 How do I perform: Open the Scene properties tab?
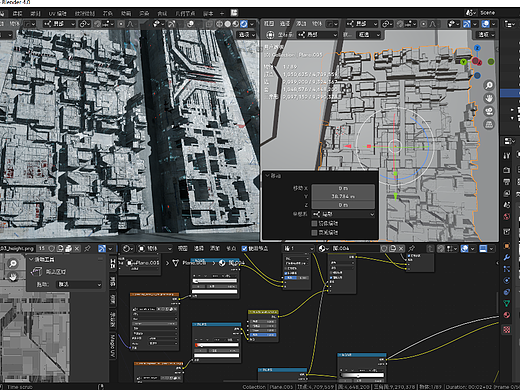507,205
